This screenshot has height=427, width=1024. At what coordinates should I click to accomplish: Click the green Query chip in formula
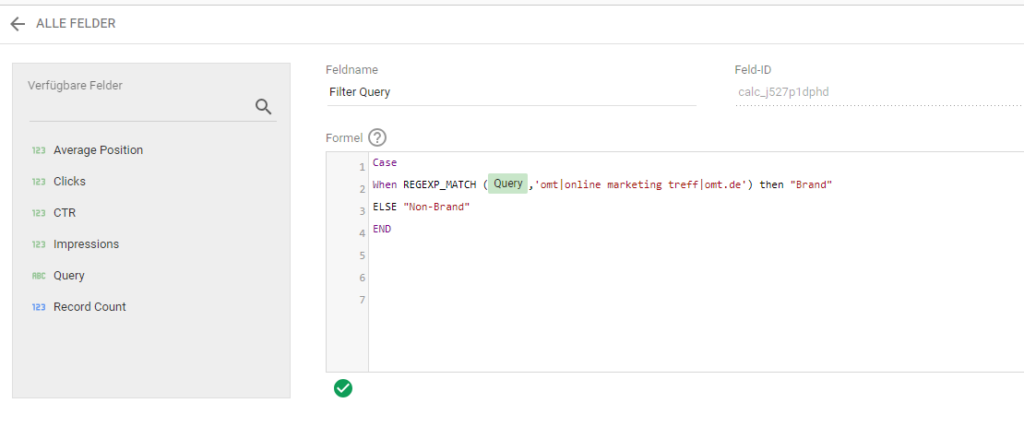coord(508,184)
